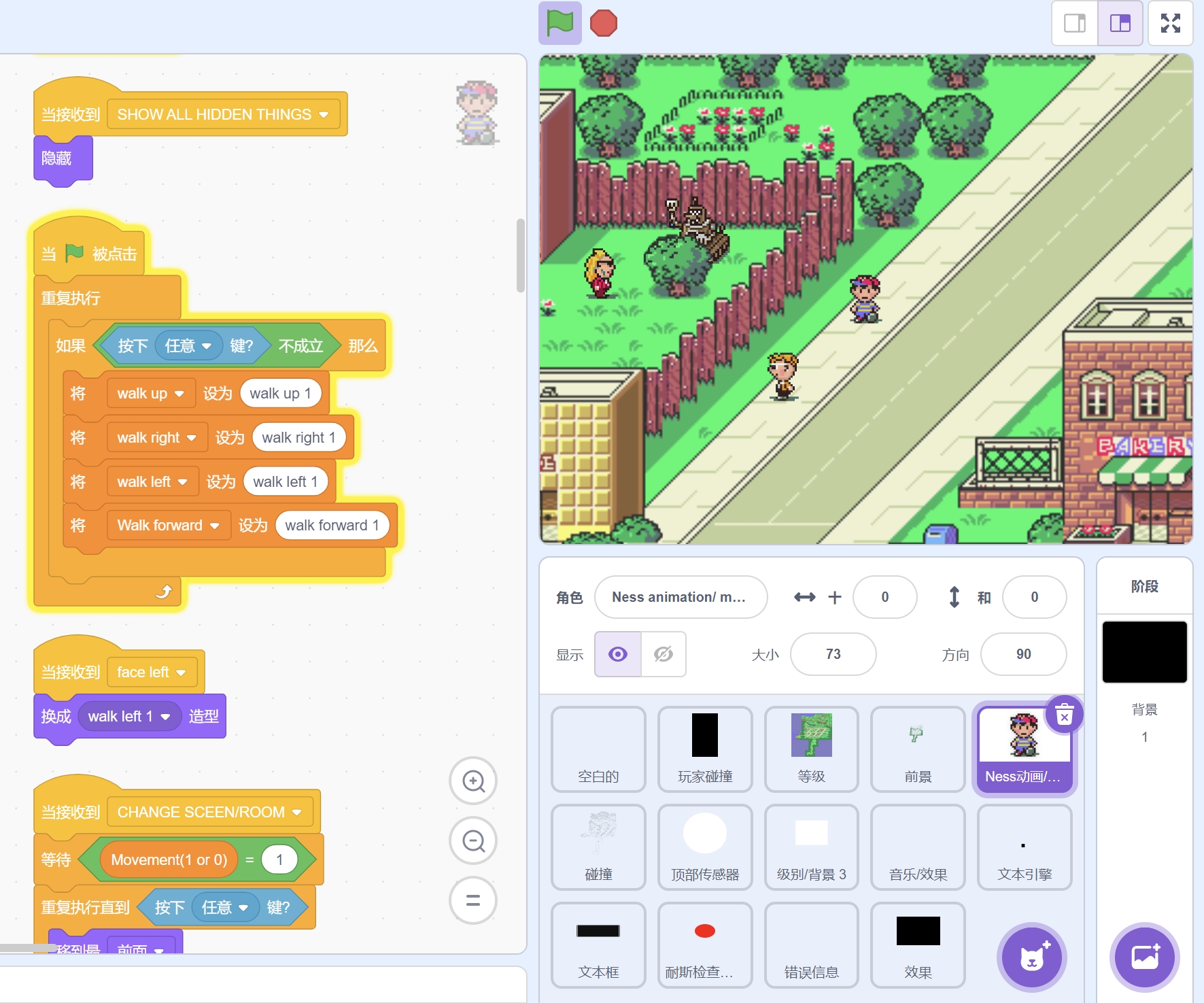The height and width of the screenshot is (1003, 1204).
Task: Open the SHOW ALL HIDDEN THINGS dropdown
Action: tap(324, 114)
